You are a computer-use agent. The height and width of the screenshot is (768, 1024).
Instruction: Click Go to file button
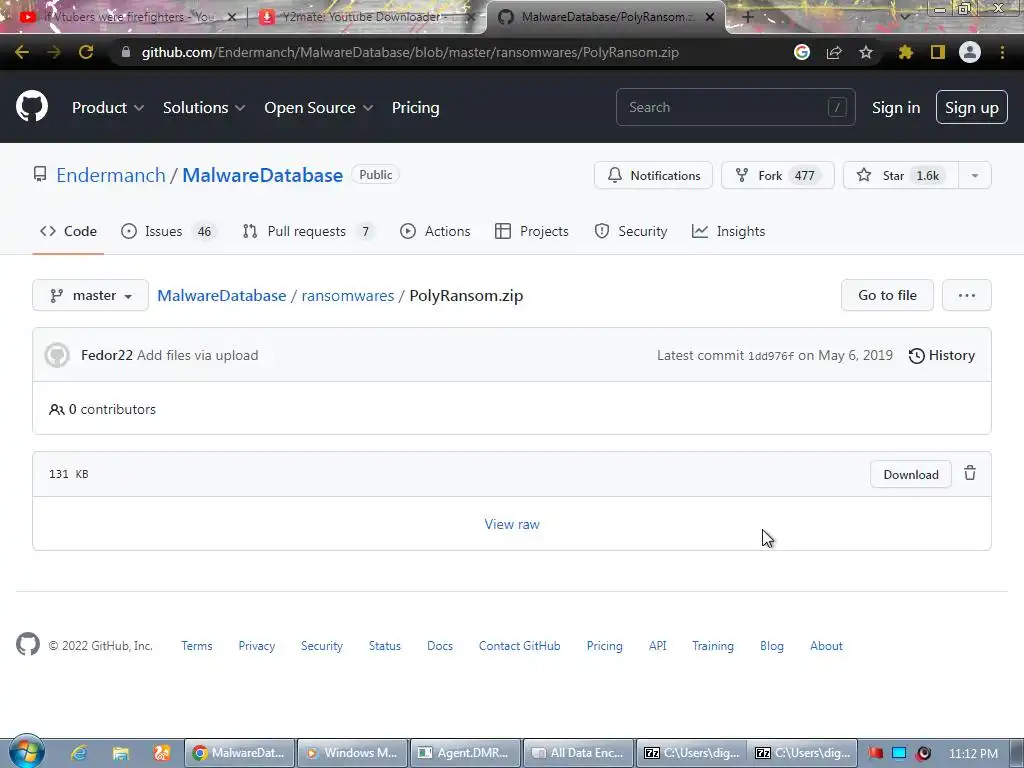pyautogui.click(x=887, y=295)
